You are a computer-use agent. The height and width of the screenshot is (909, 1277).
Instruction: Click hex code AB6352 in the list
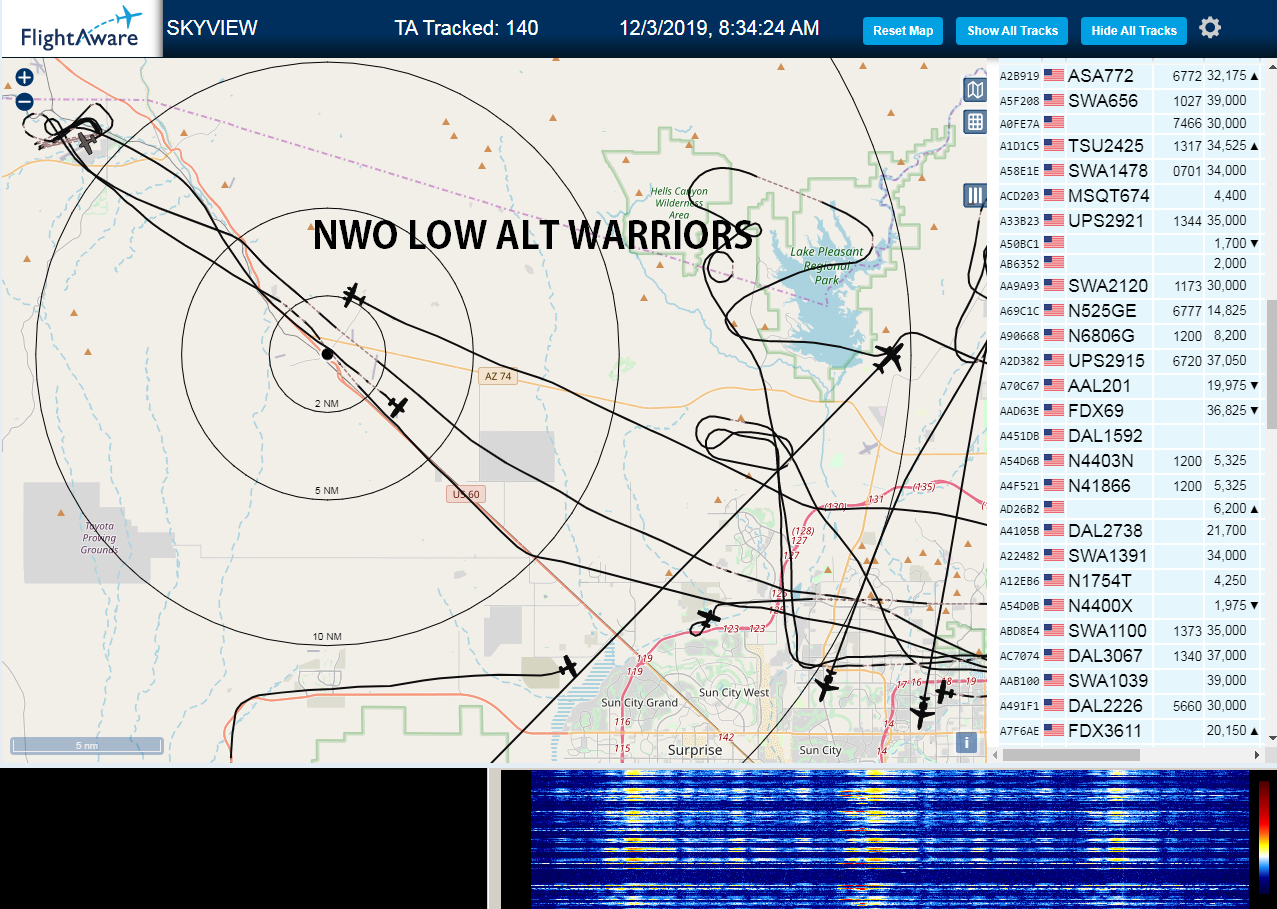coord(1020,264)
